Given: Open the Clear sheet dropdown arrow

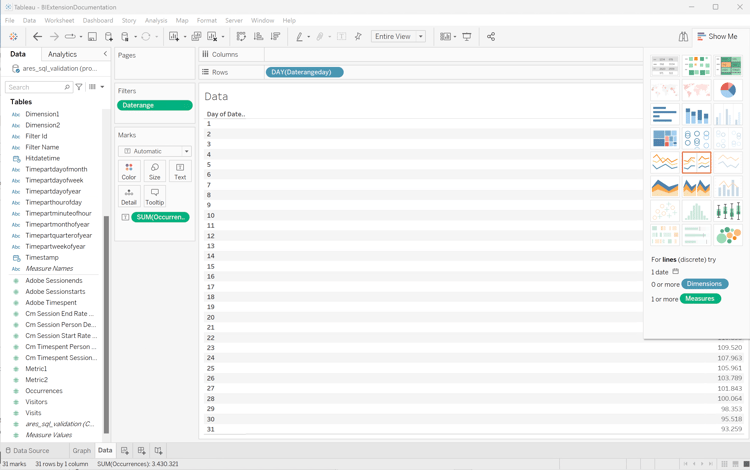Looking at the screenshot, I should click(x=222, y=37).
